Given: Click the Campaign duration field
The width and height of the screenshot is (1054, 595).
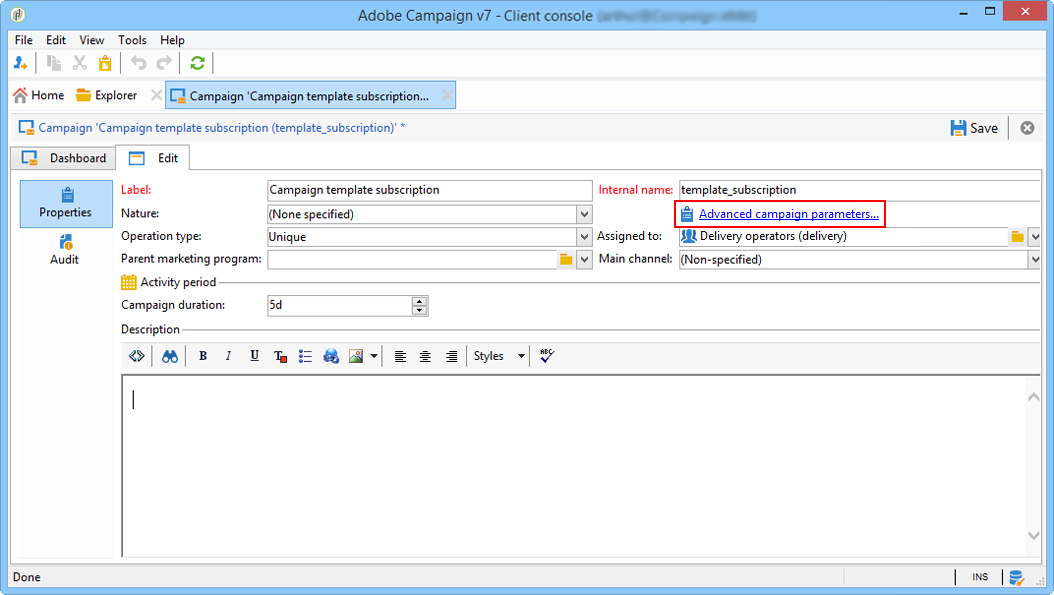Looking at the screenshot, I should (339, 305).
